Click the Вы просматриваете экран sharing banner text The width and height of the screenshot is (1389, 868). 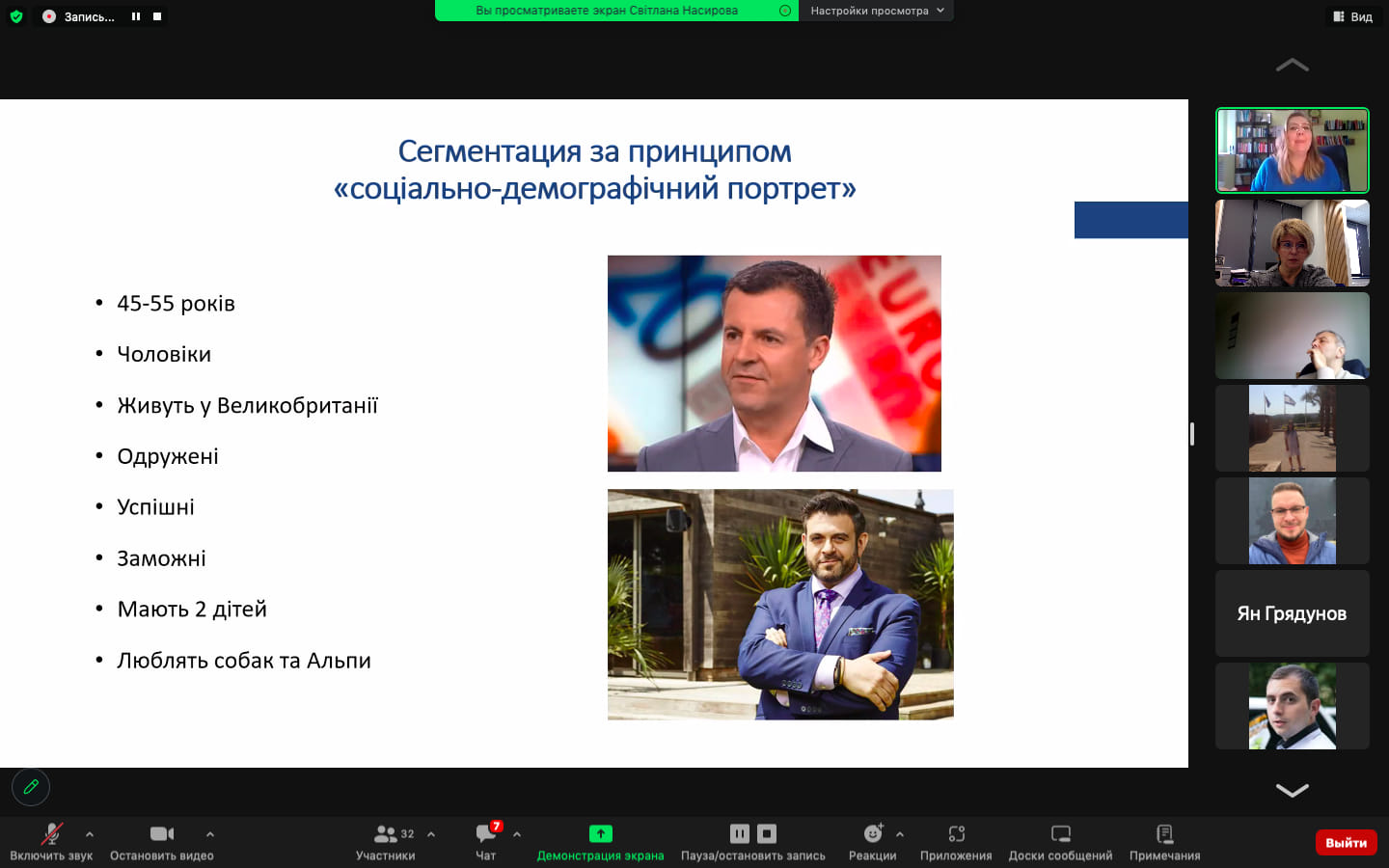607,11
